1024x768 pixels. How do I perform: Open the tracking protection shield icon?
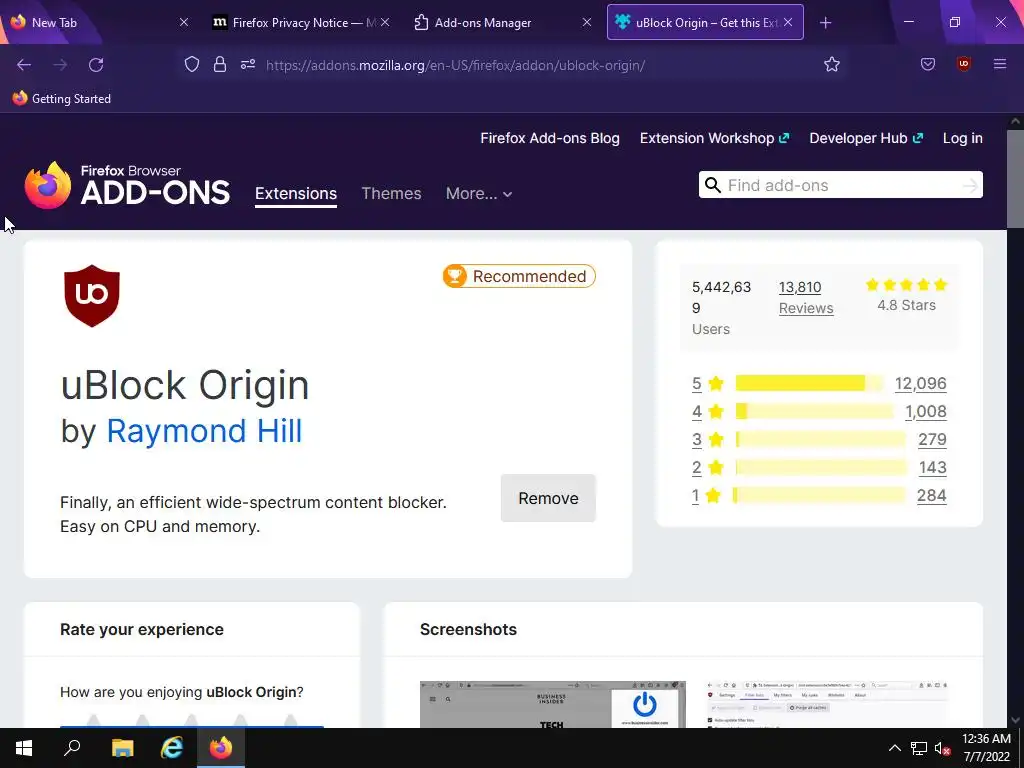coord(191,64)
